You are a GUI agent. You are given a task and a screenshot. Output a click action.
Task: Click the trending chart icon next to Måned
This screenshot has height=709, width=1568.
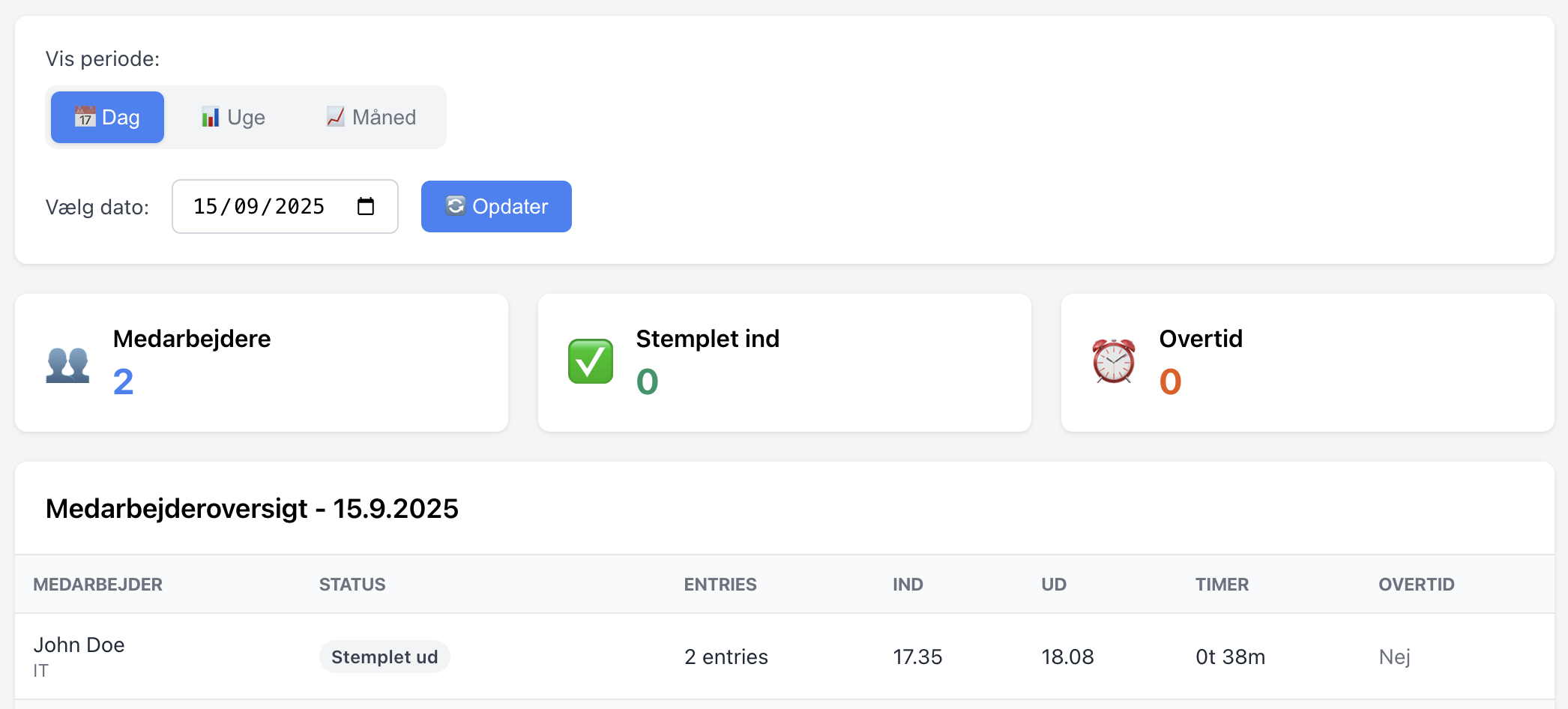point(335,117)
